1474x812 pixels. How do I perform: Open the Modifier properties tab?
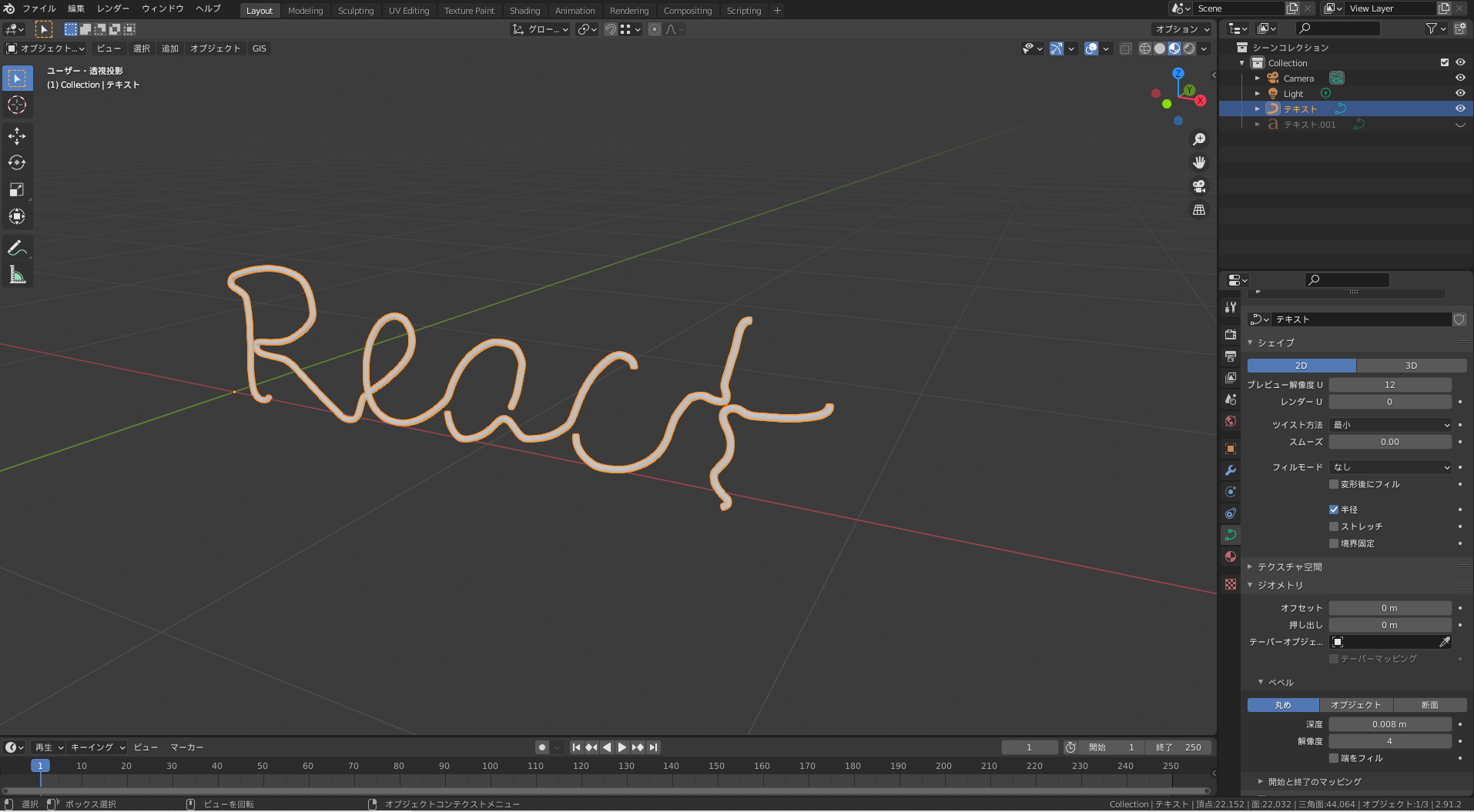[1231, 470]
